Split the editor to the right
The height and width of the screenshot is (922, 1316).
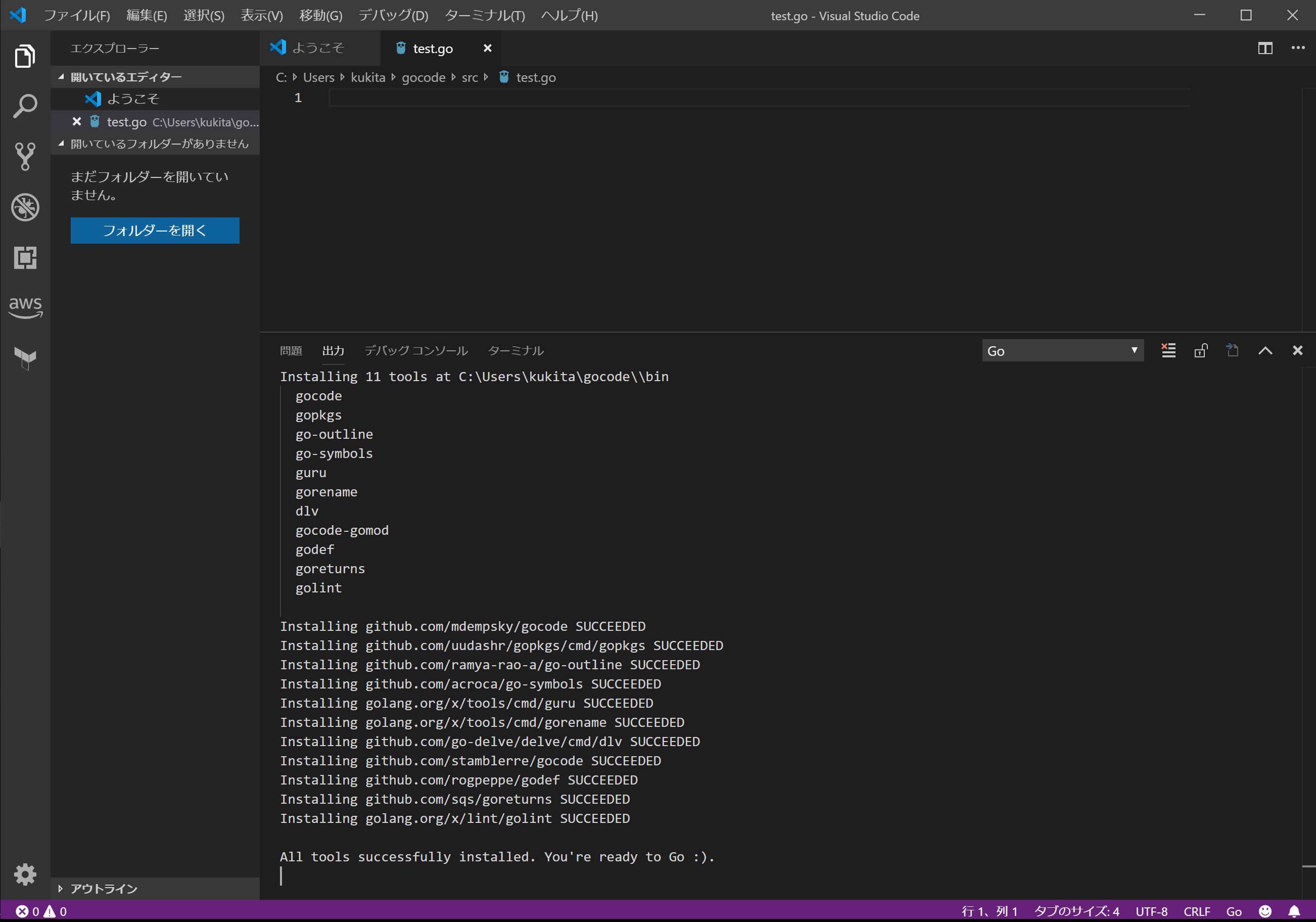coord(1265,48)
